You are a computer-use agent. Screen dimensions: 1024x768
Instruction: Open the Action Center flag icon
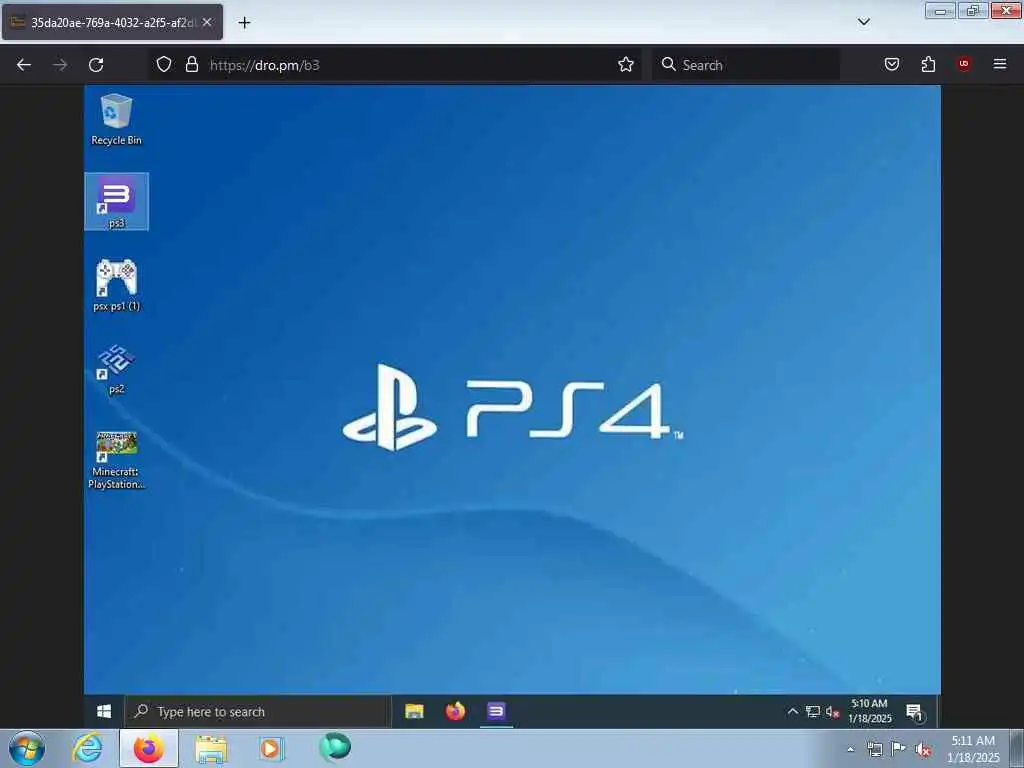pos(899,749)
